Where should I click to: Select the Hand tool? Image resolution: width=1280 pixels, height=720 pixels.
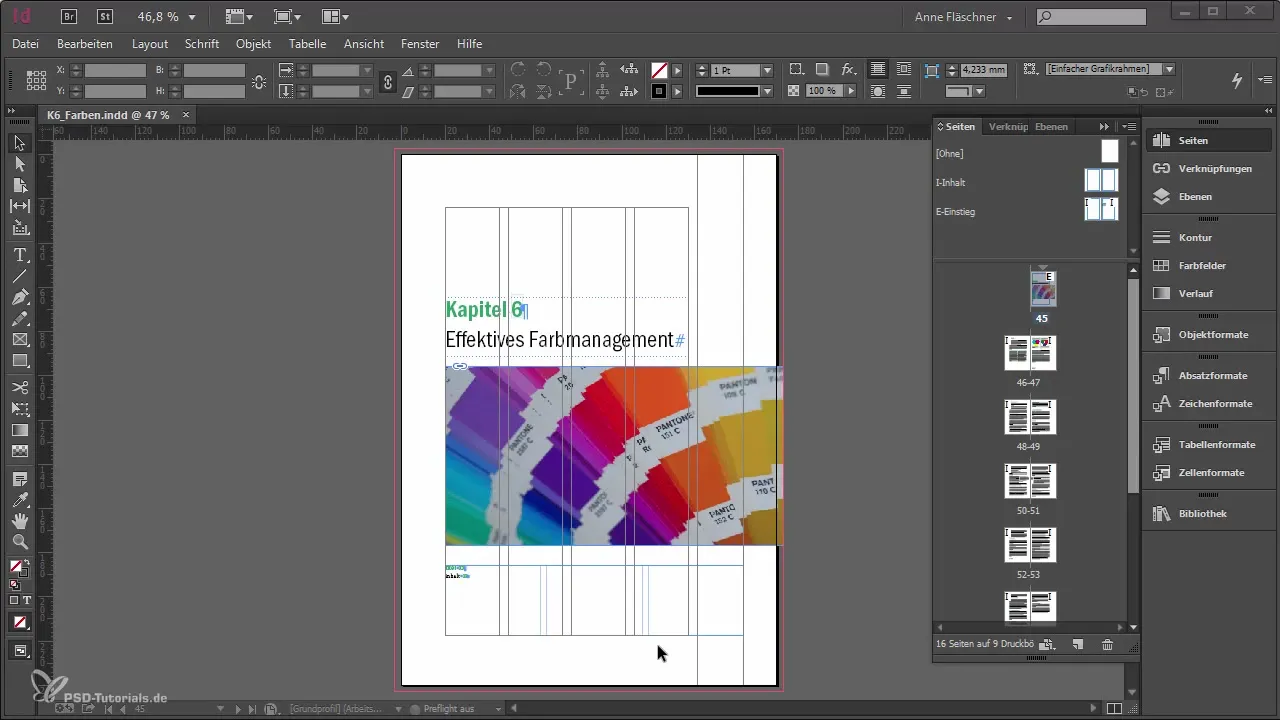[20, 521]
